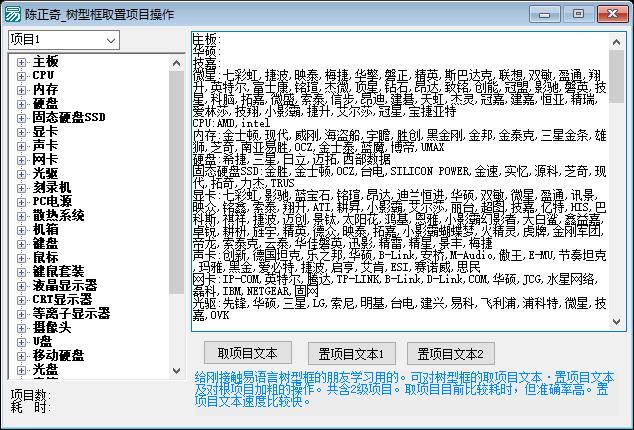Select the 硬盘 item label
Screen dimensions: 634x430
point(46,104)
